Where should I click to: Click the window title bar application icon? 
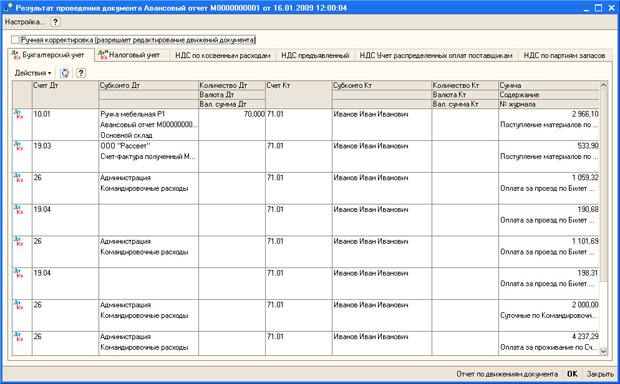coord(8,7)
